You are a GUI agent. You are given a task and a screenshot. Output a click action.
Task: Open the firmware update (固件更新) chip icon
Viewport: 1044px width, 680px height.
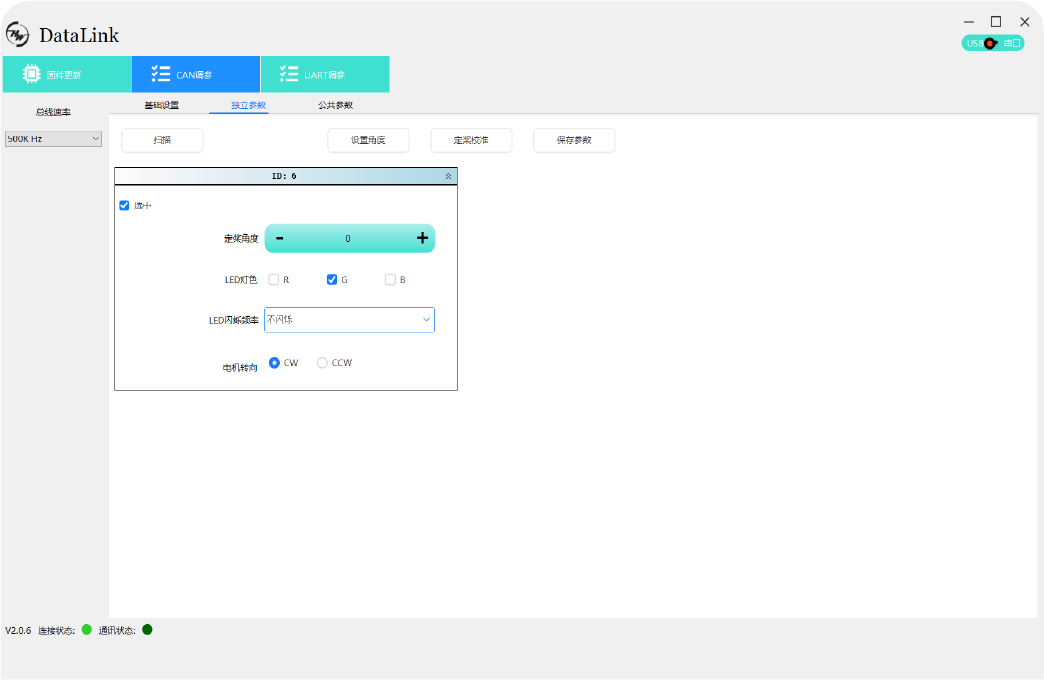tap(31, 74)
